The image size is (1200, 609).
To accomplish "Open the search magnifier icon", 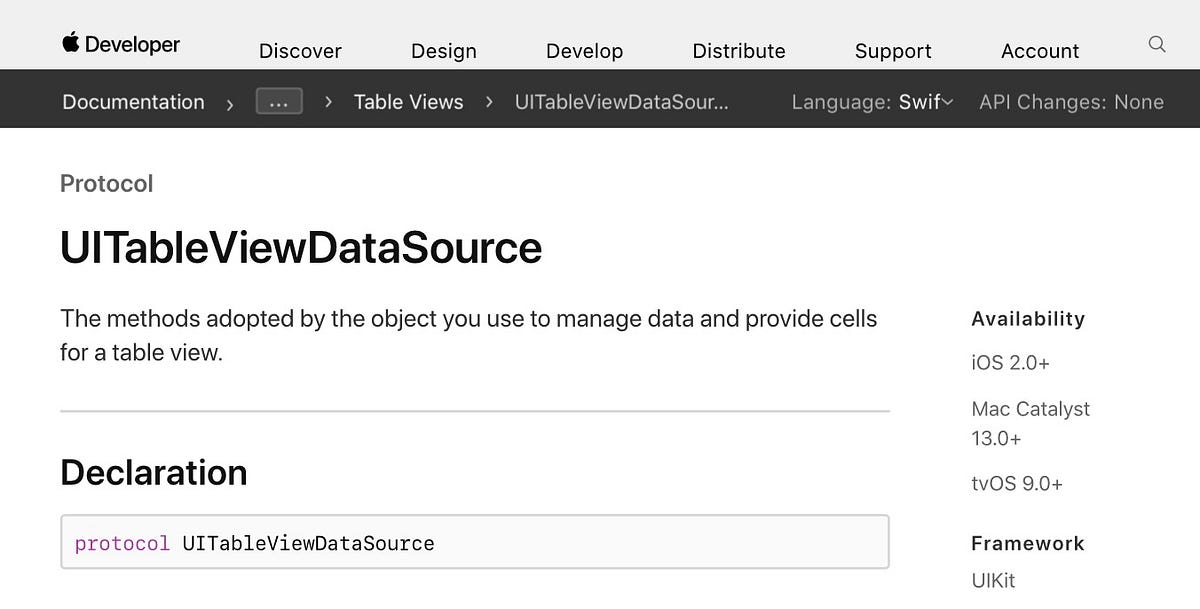I will pos(1157,44).
